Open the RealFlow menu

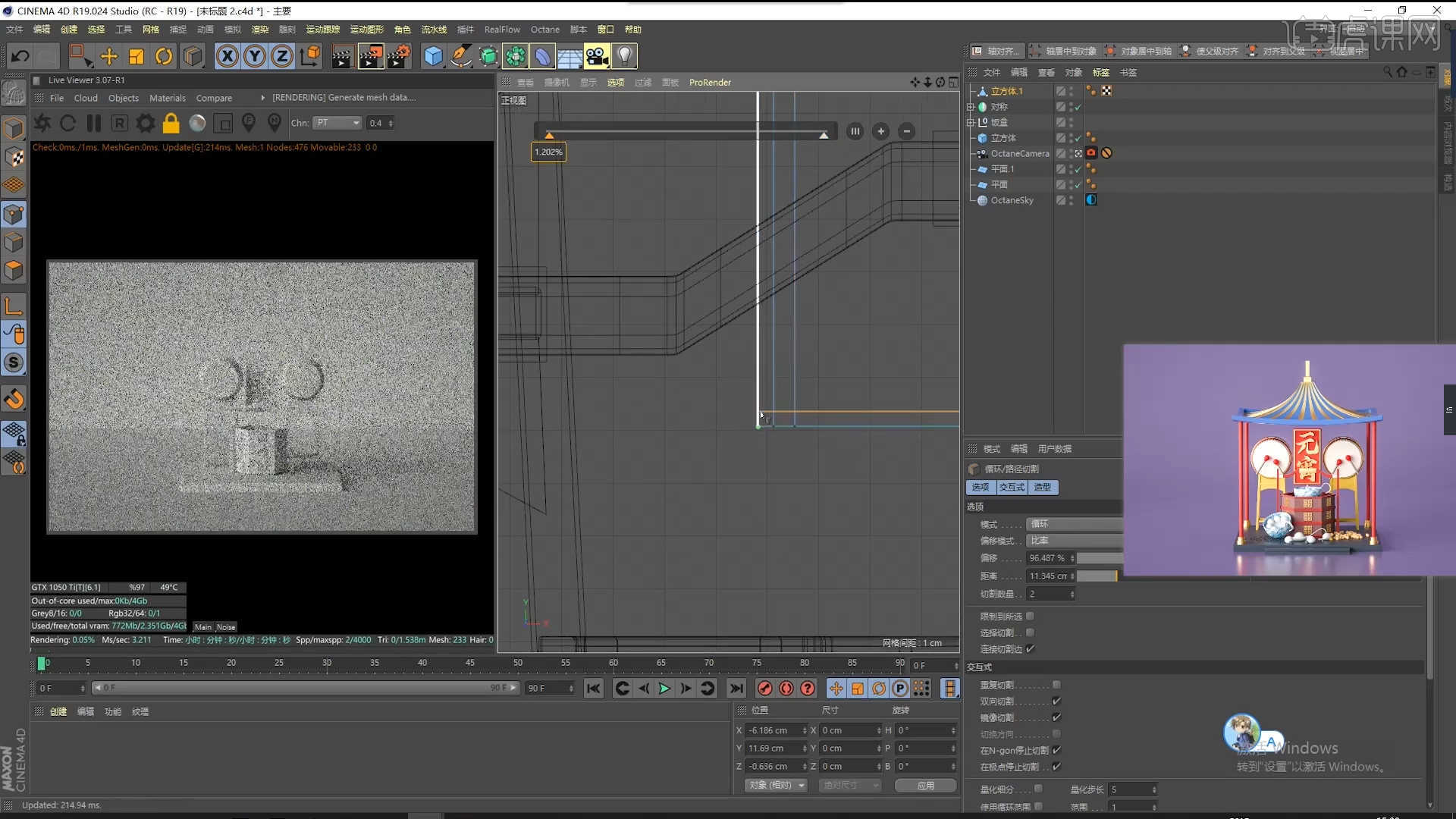point(502,30)
